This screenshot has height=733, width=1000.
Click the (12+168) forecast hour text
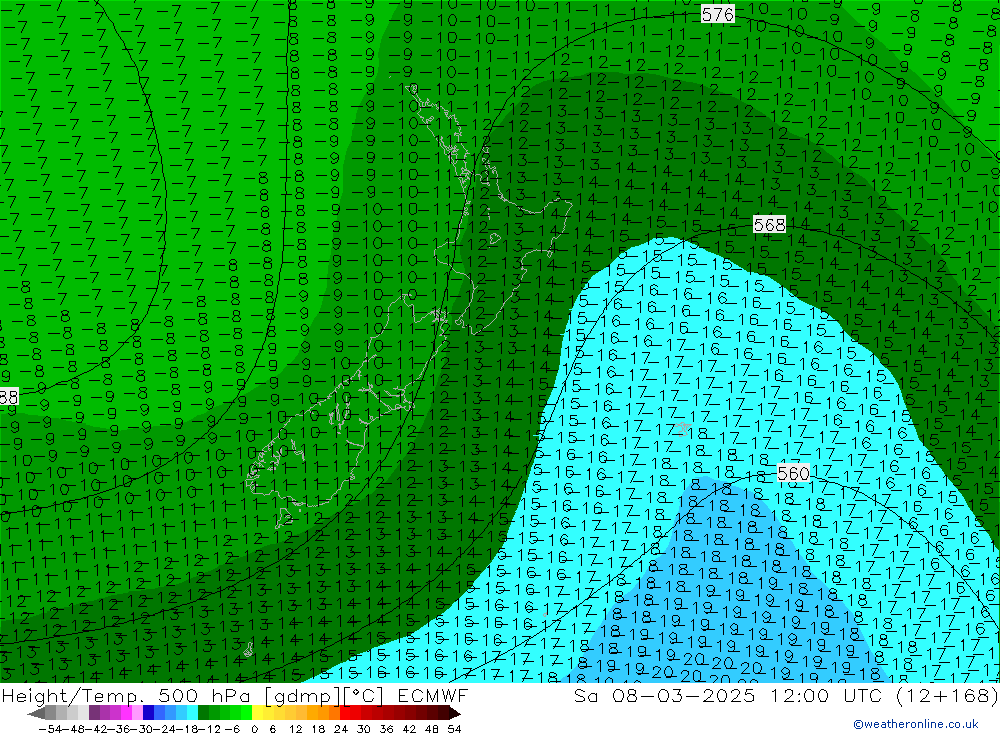coord(947,695)
